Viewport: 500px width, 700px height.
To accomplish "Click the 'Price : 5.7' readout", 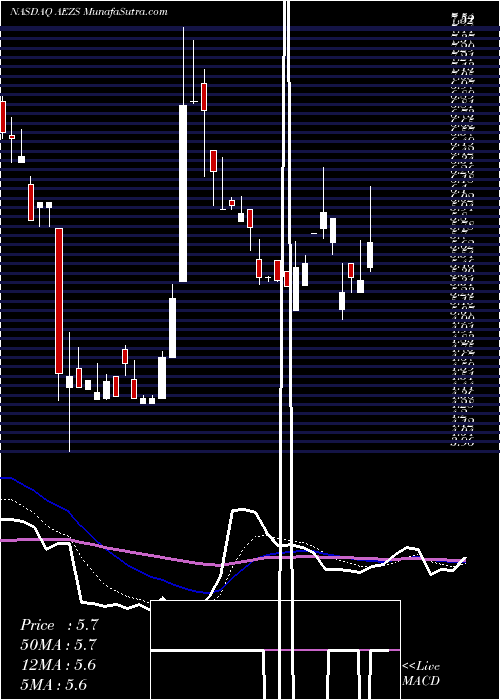I will [58, 625].
